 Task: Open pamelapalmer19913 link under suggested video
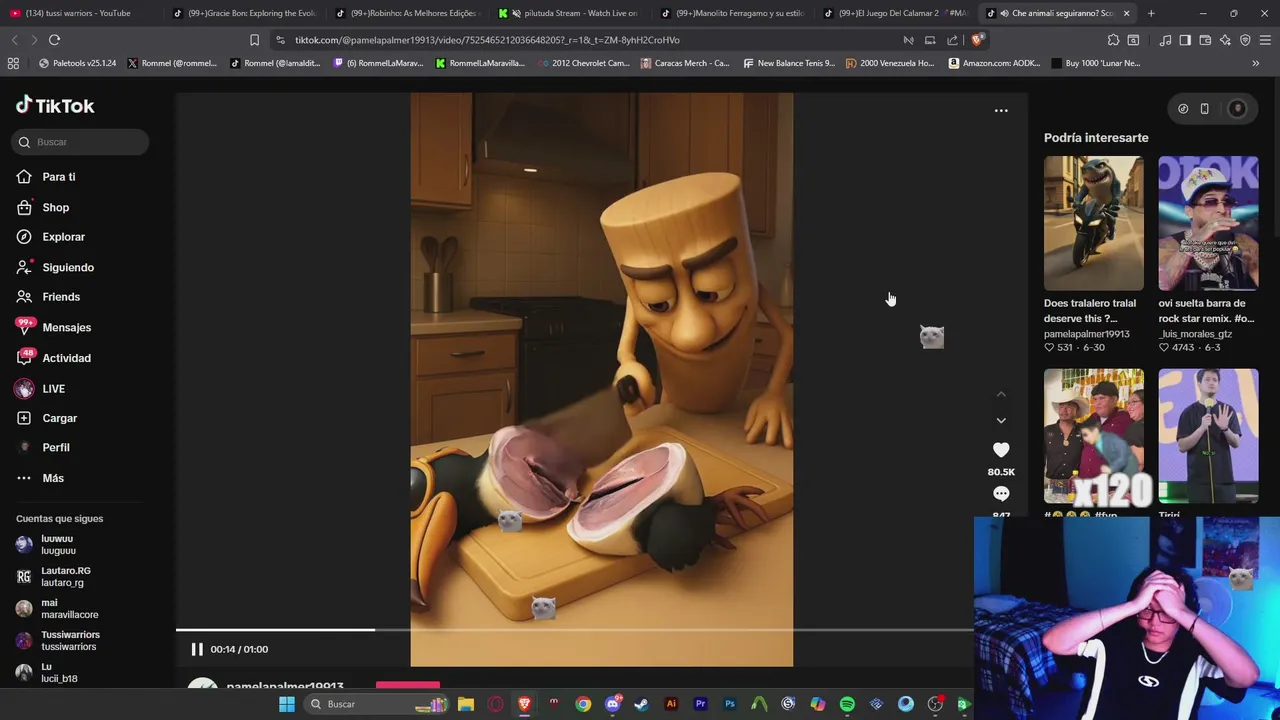(x=1087, y=334)
